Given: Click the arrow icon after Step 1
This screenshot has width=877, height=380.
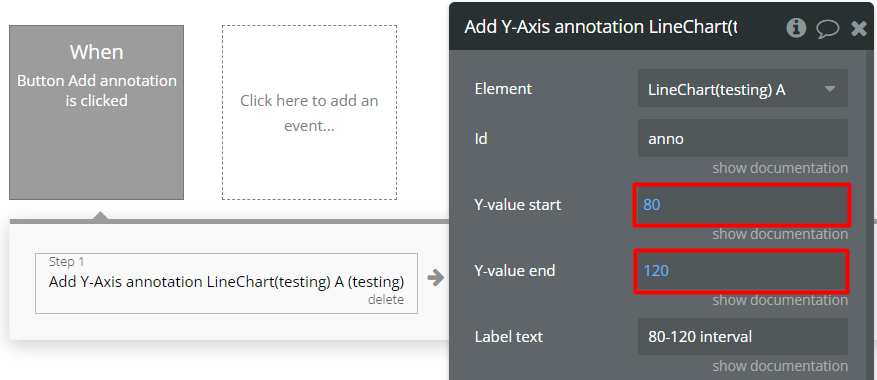Looking at the screenshot, I should coord(435,278).
